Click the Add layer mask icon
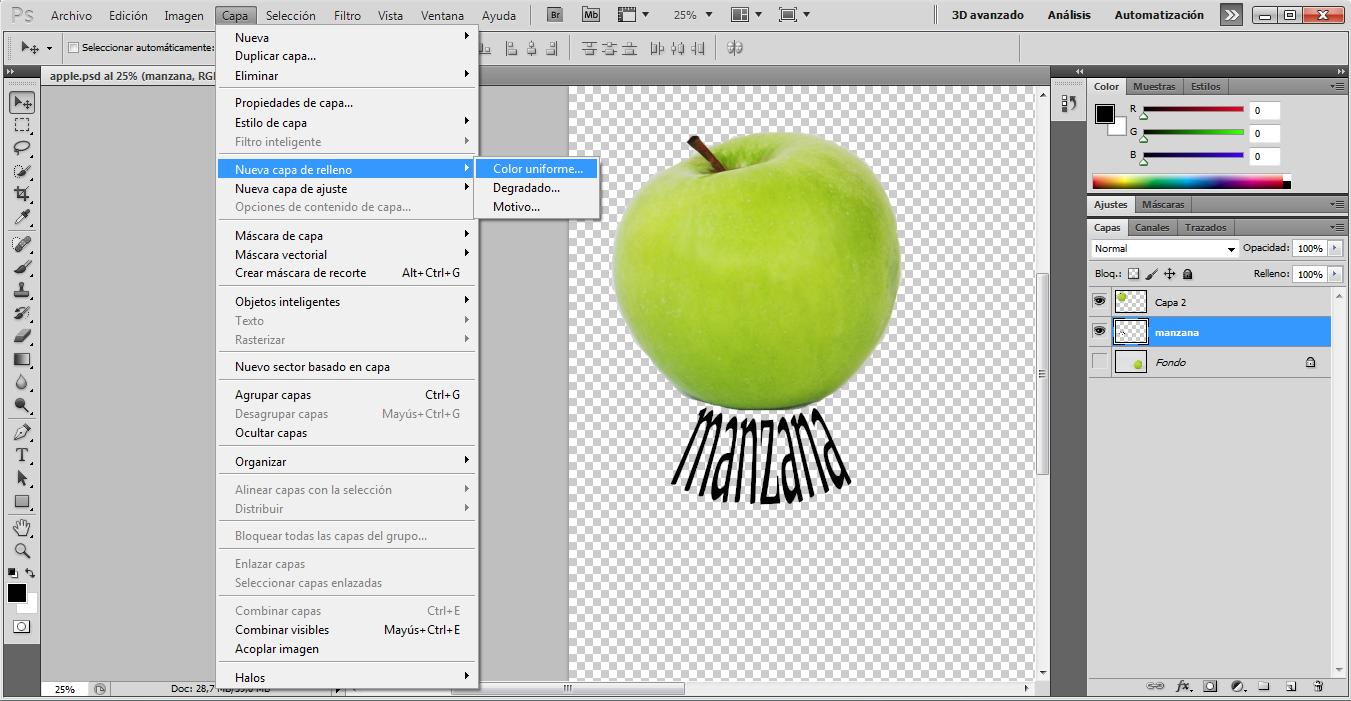1351x701 pixels. pos(1209,687)
